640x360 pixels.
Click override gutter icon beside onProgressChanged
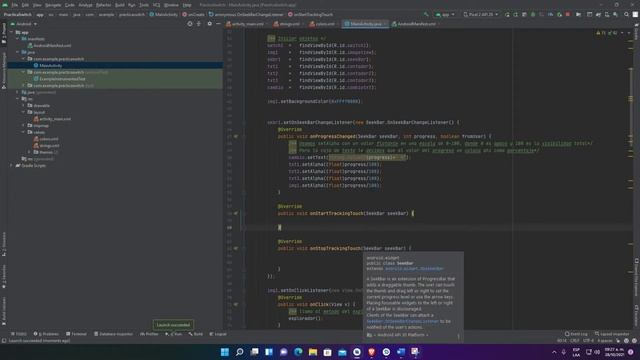pyautogui.click(x=236, y=136)
